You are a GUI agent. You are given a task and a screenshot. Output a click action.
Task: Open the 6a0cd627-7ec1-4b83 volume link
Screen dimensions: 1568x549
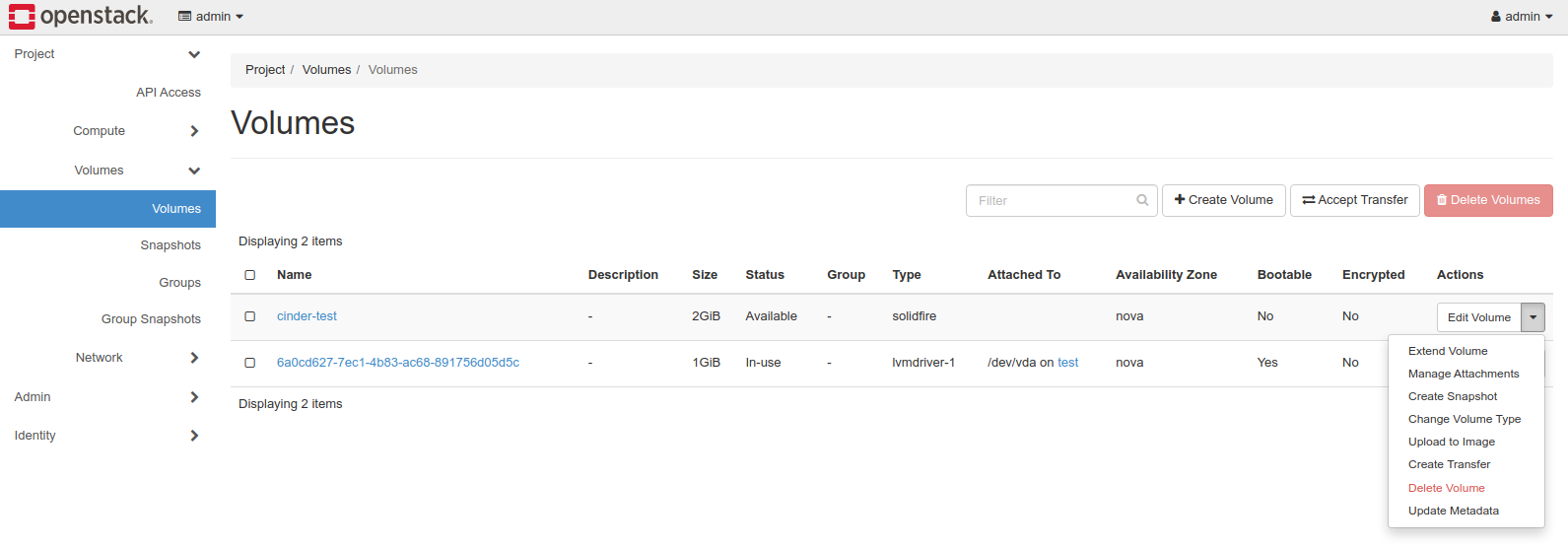click(x=398, y=363)
